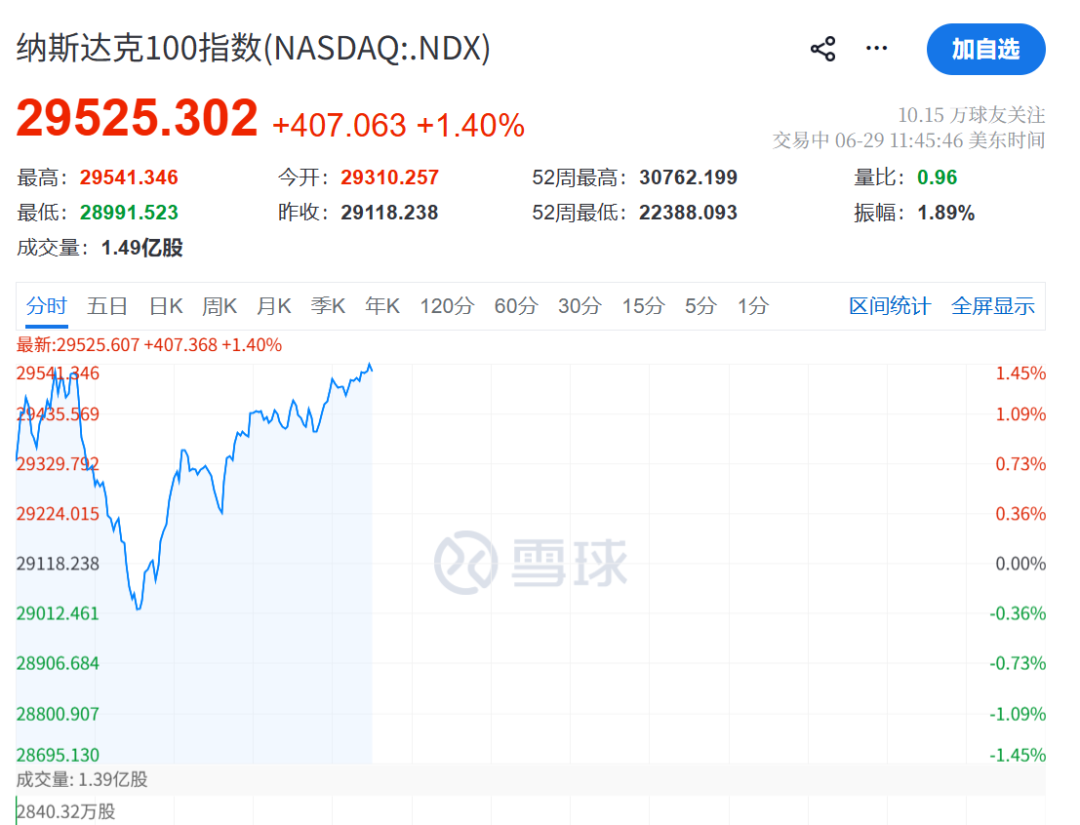Click the 加自选 button
The width and height of the screenshot is (1080, 825).
pyautogui.click(x=986, y=49)
